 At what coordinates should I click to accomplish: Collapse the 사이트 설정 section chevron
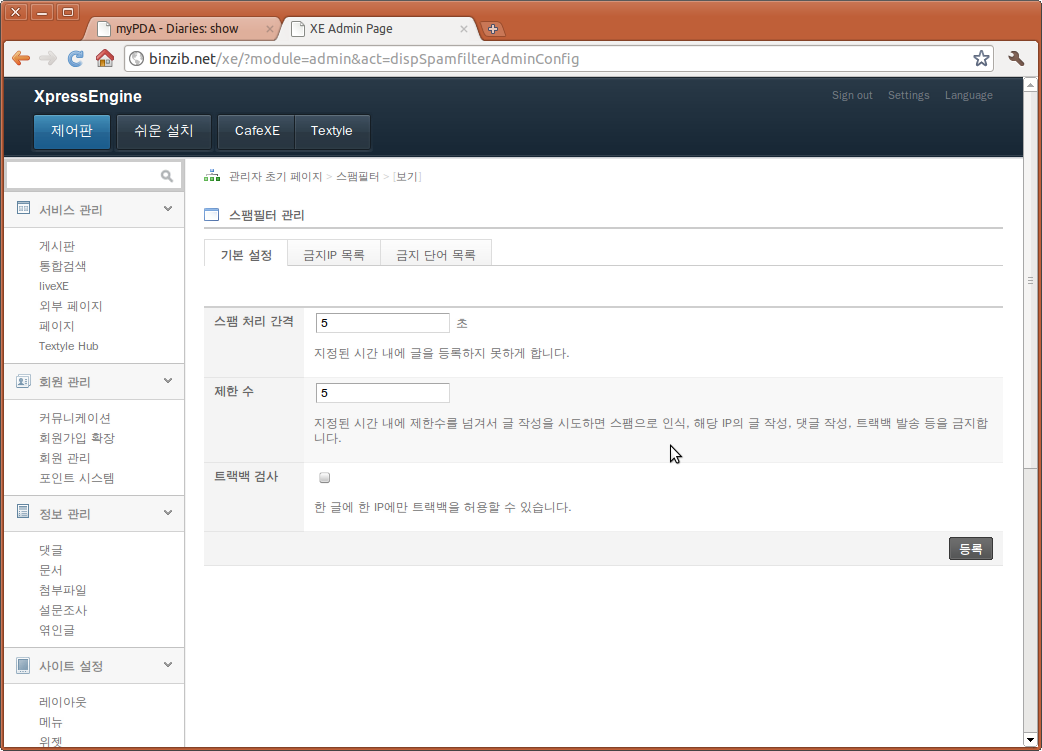(168, 665)
